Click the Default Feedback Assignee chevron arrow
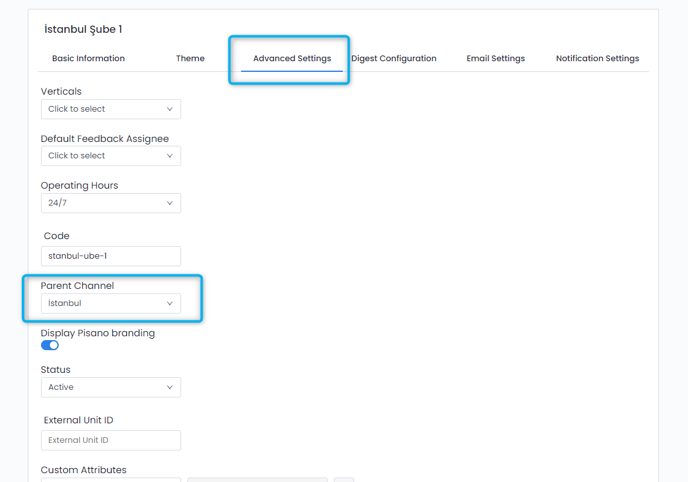This screenshot has width=688, height=482. [169, 156]
